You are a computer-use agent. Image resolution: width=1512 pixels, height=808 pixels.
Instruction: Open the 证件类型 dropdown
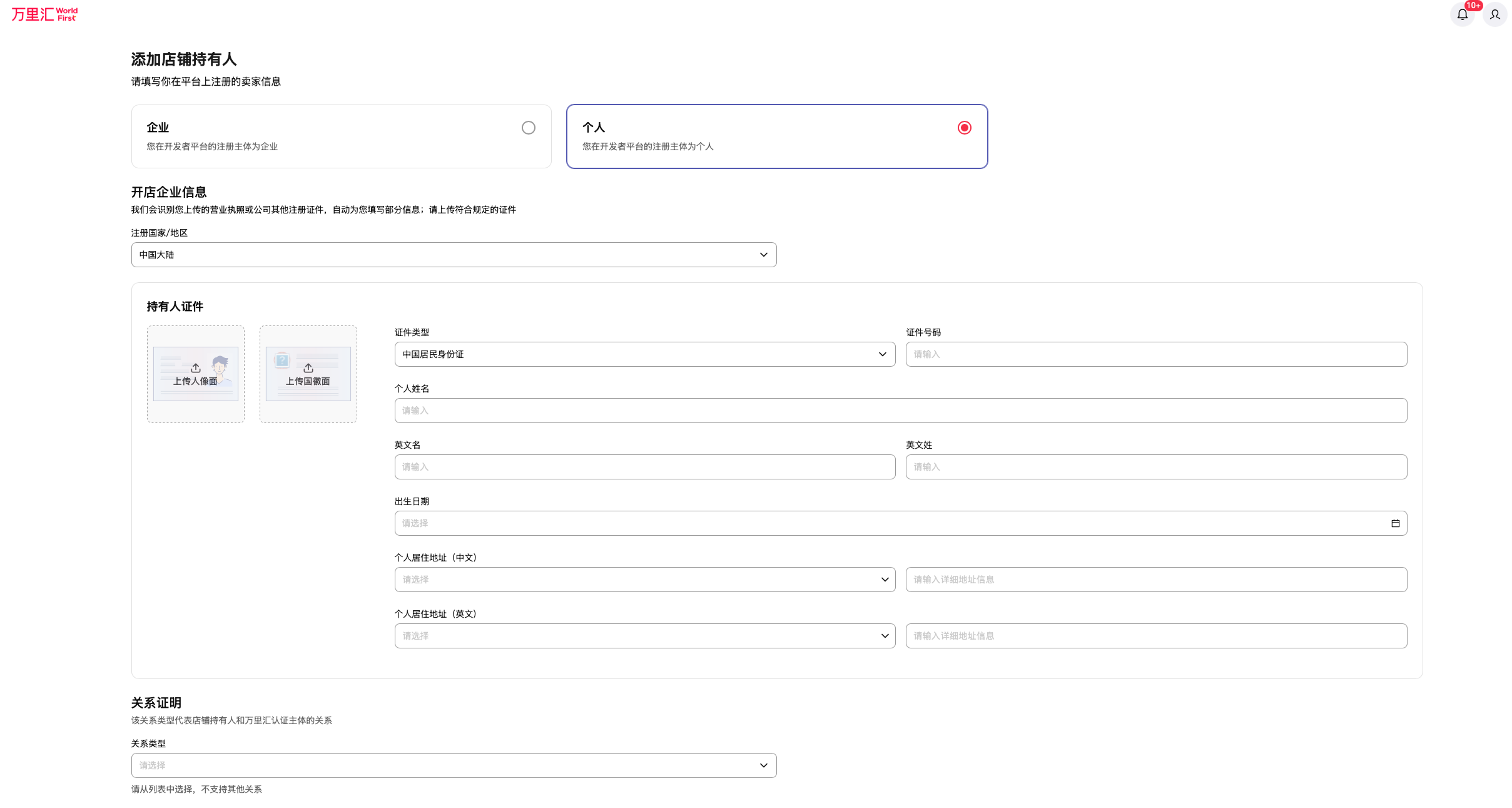pyautogui.click(x=644, y=354)
